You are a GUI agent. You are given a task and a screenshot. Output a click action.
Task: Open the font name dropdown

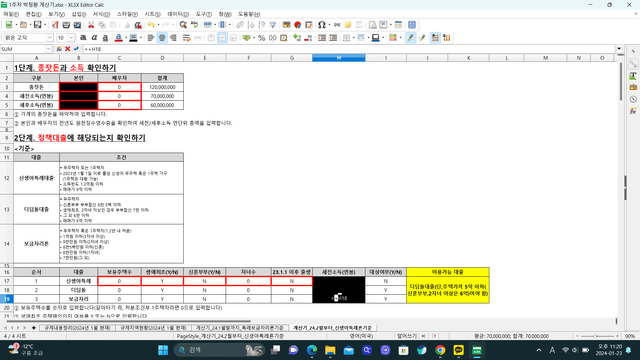point(50,38)
